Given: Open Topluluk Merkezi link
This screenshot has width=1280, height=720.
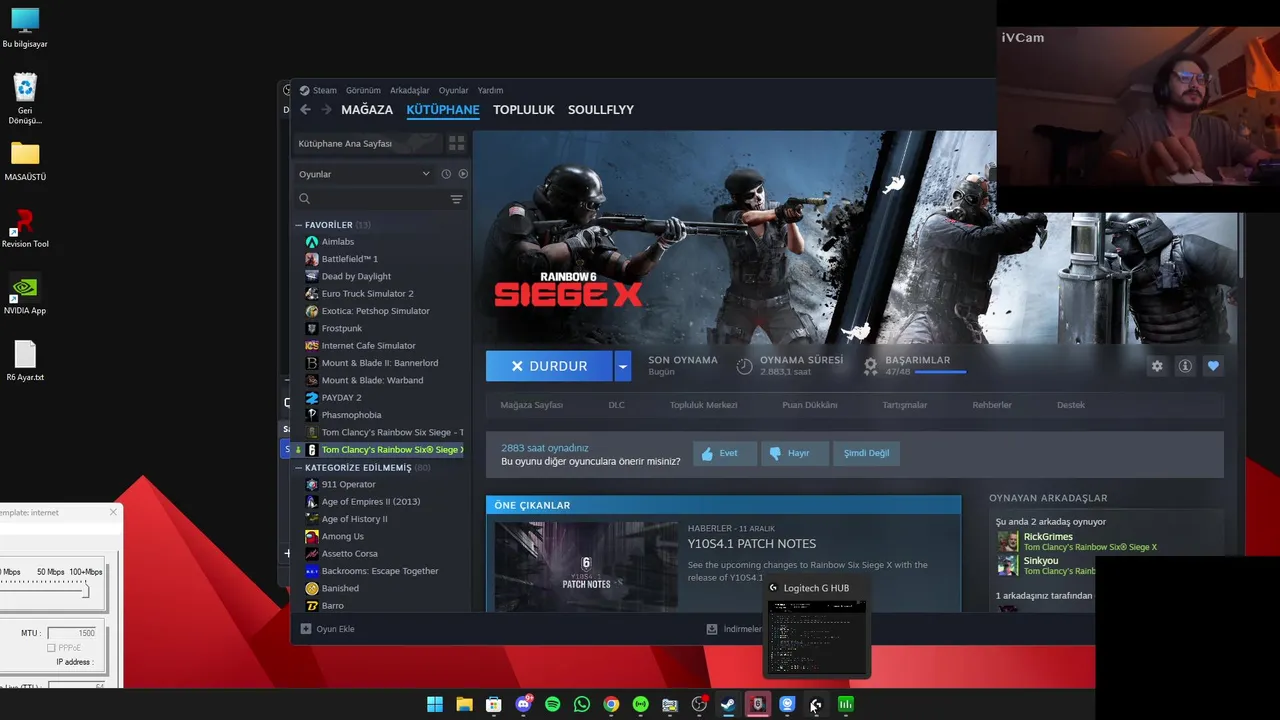Looking at the screenshot, I should pyautogui.click(x=703, y=405).
